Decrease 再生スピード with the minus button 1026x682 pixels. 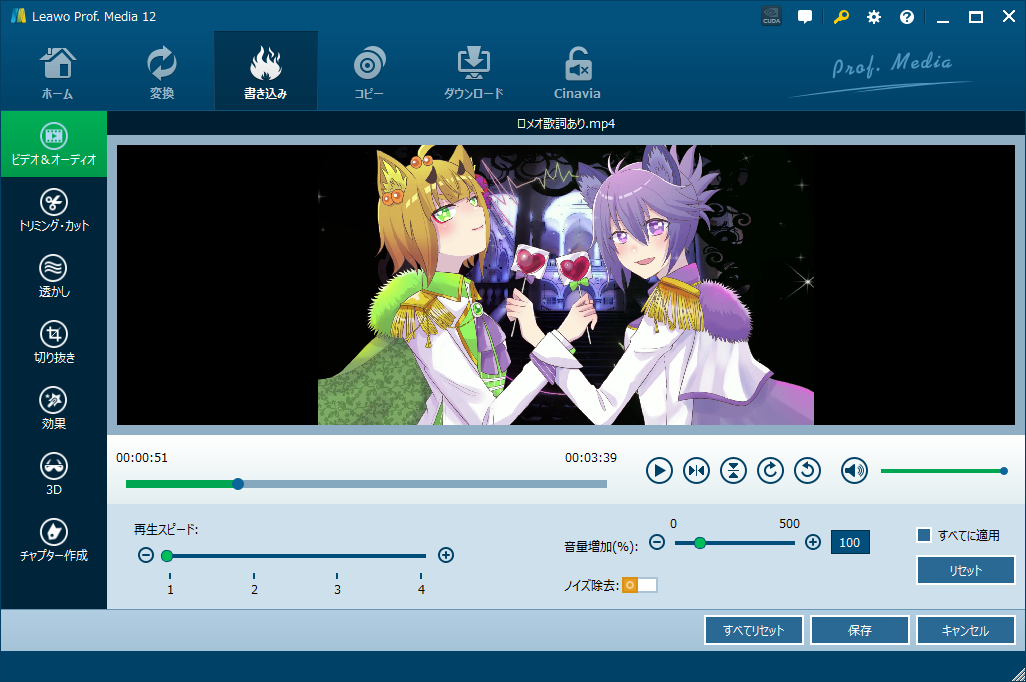click(145, 555)
